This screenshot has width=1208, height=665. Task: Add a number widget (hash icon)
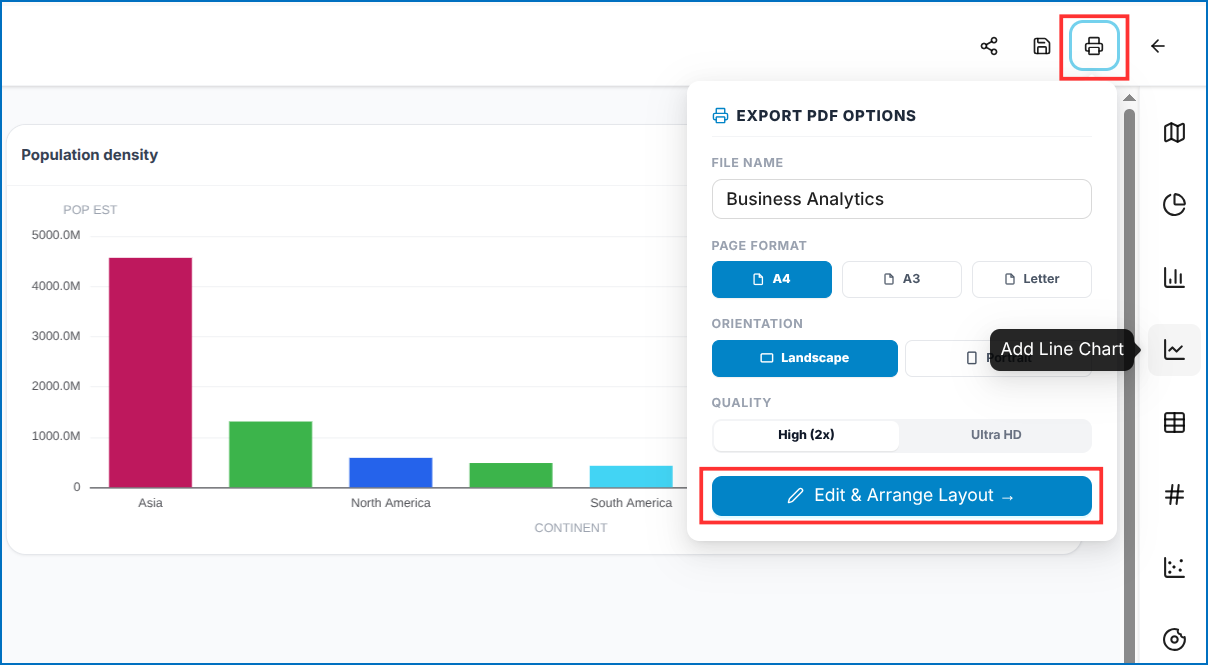click(x=1174, y=494)
